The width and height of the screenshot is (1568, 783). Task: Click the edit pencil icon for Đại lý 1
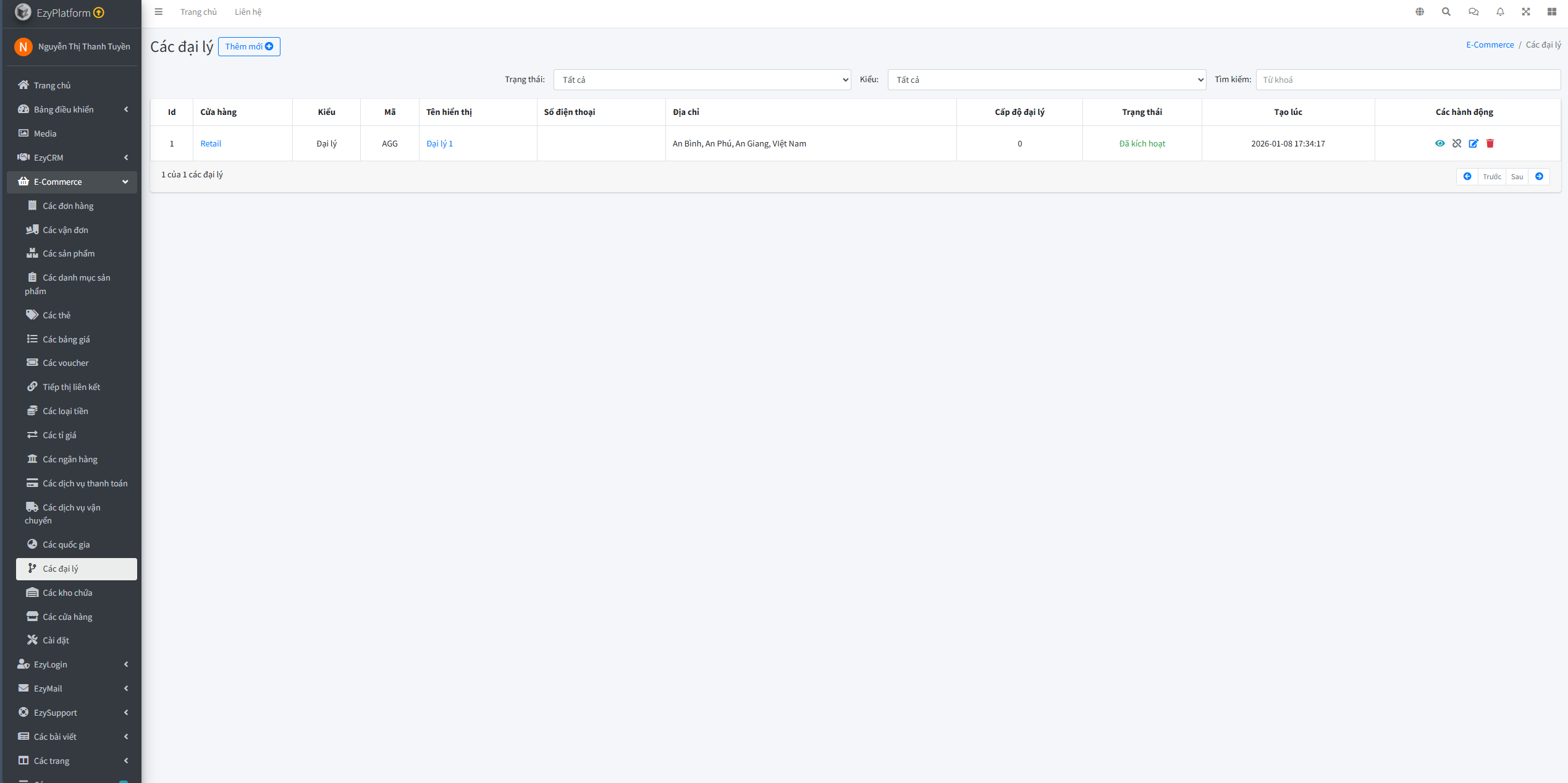pyautogui.click(x=1473, y=143)
